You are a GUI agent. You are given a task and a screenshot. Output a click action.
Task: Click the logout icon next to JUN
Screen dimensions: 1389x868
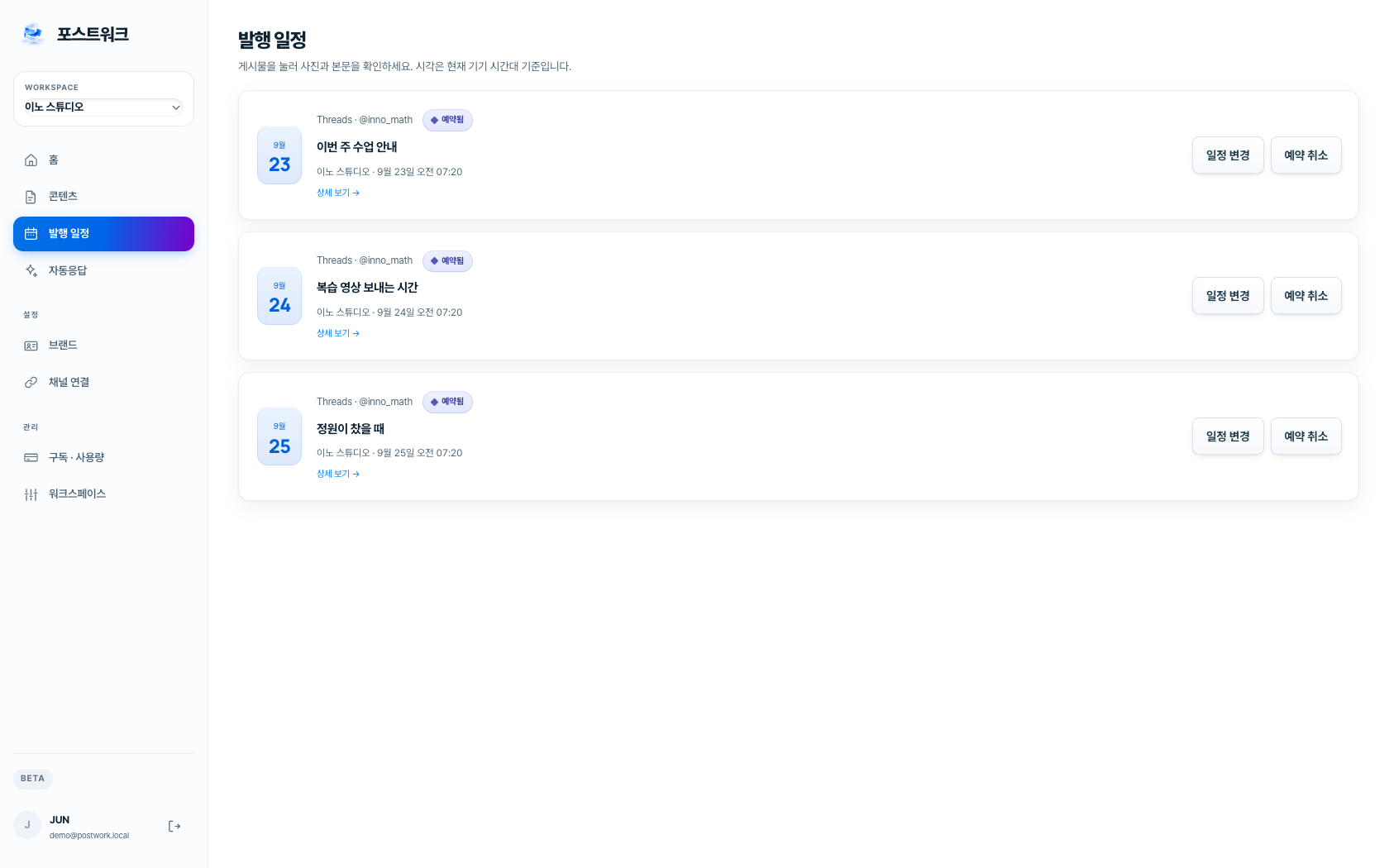[x=174, y=826]
